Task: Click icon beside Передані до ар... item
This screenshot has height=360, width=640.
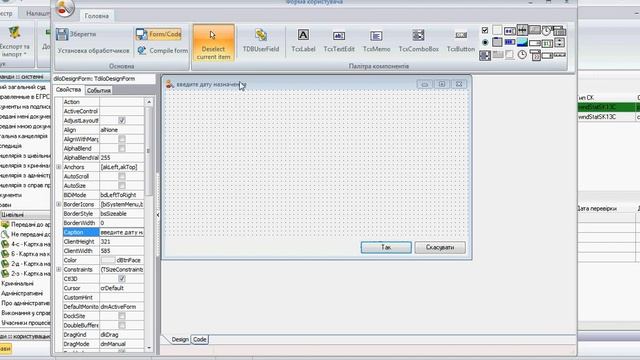Action: (x=5, y=224)
